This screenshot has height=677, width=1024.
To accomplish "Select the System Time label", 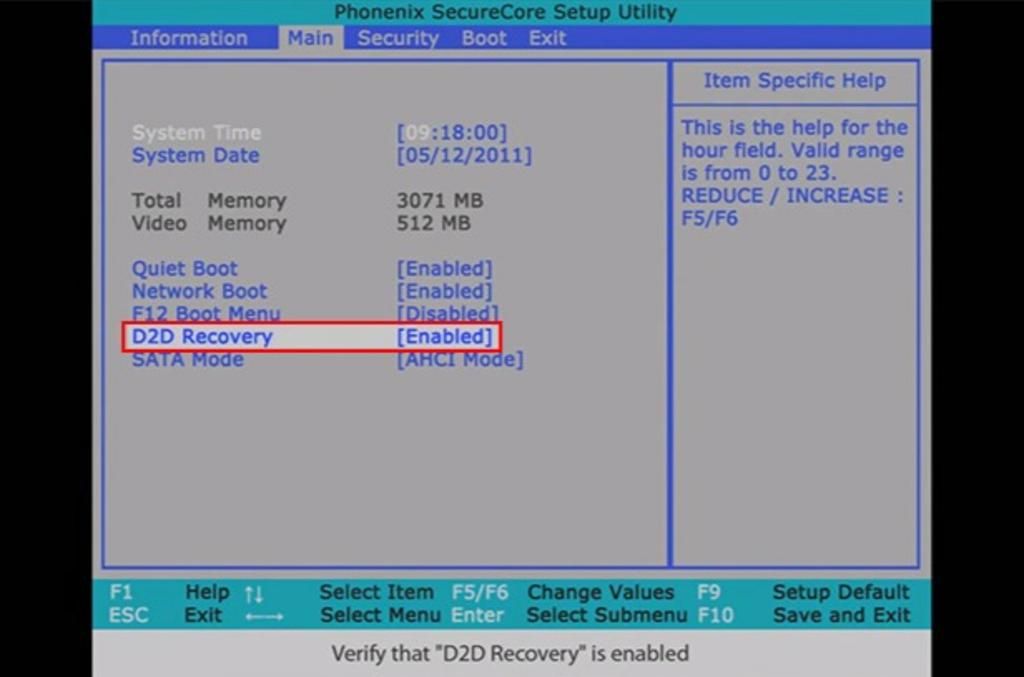I will pos(197,133).
